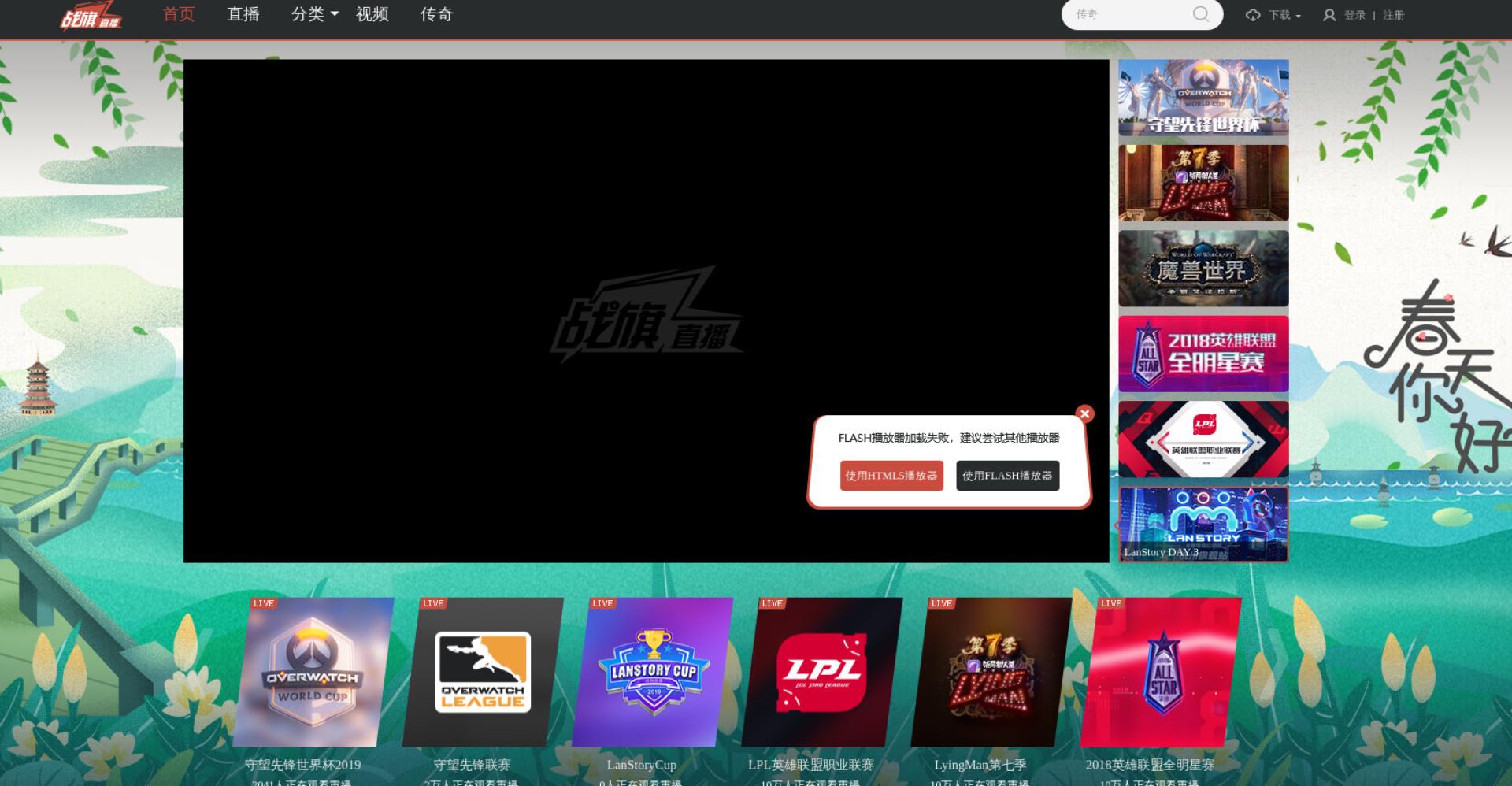Click the LanStoryCup title text

click(x=641, y=765)
